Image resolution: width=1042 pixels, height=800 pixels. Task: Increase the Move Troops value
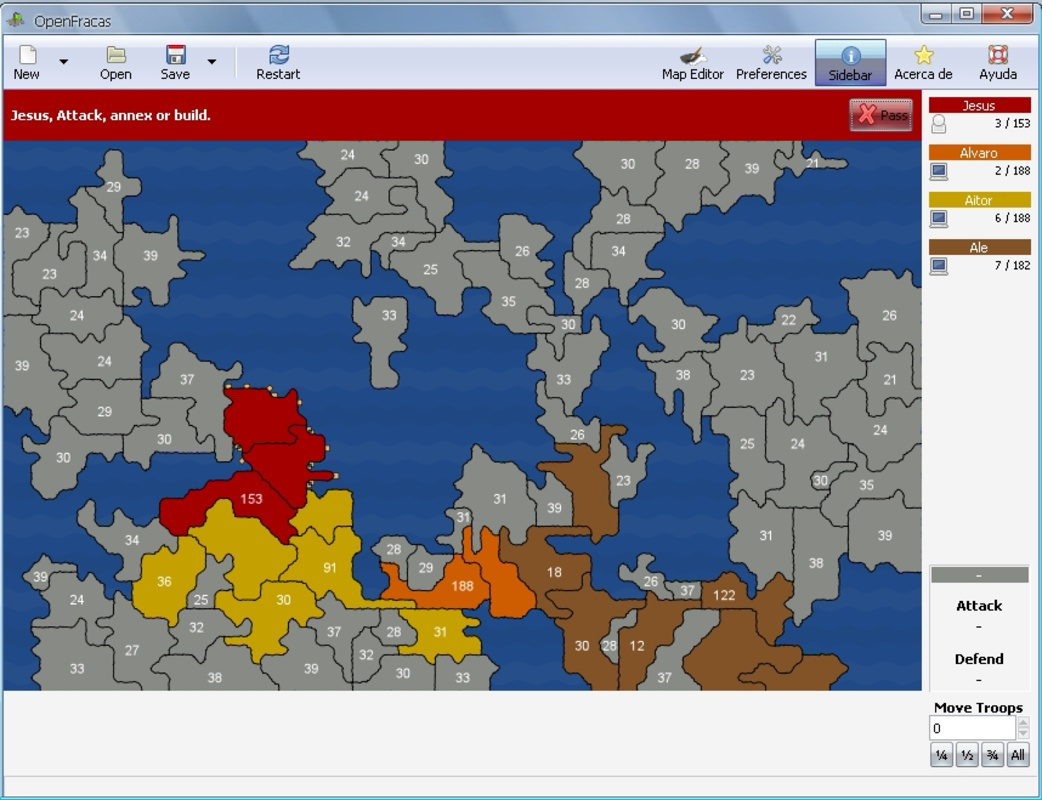[1023, 722]
